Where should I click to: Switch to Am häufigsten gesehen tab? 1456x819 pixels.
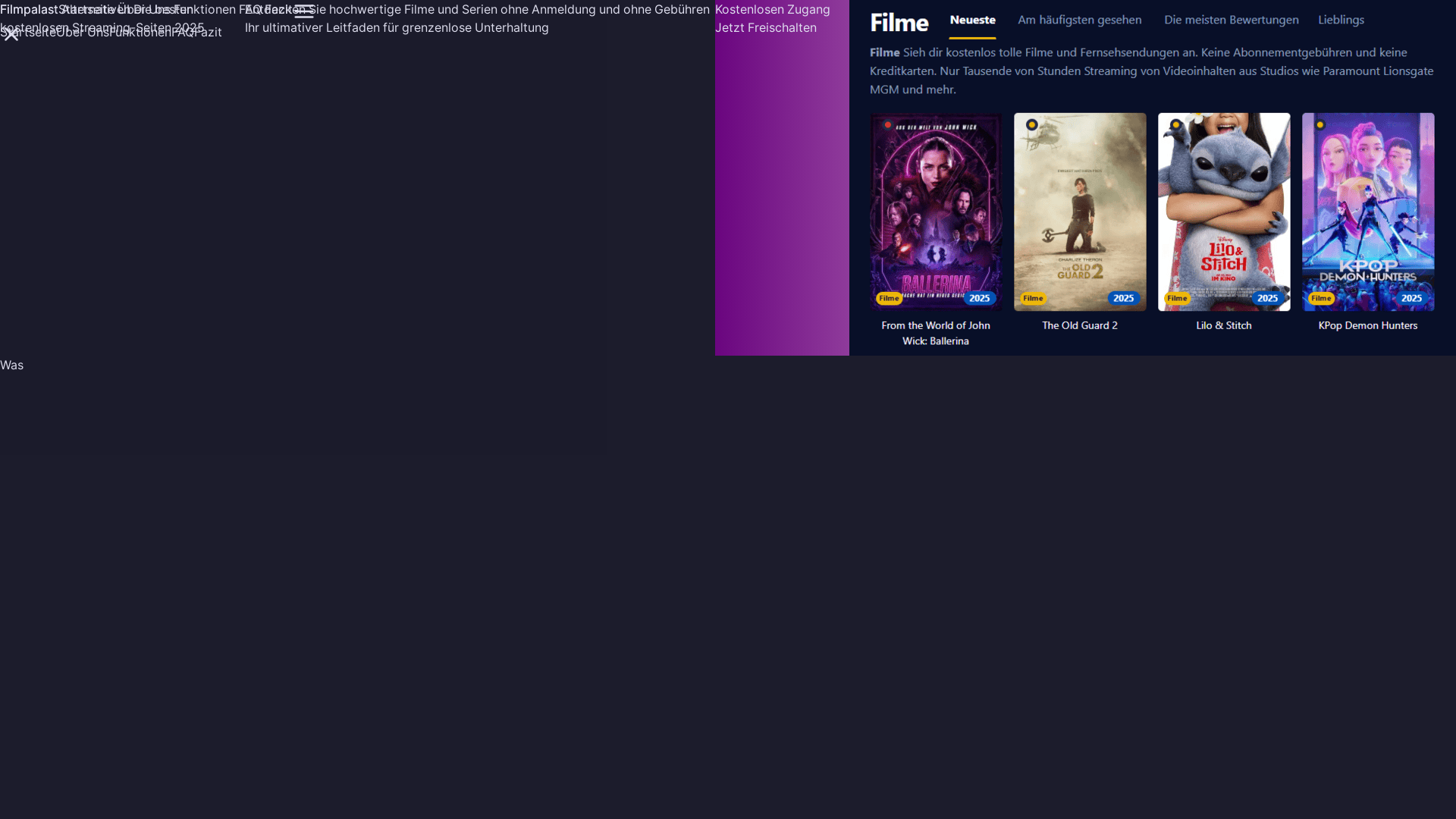(x=1079, y=20)
